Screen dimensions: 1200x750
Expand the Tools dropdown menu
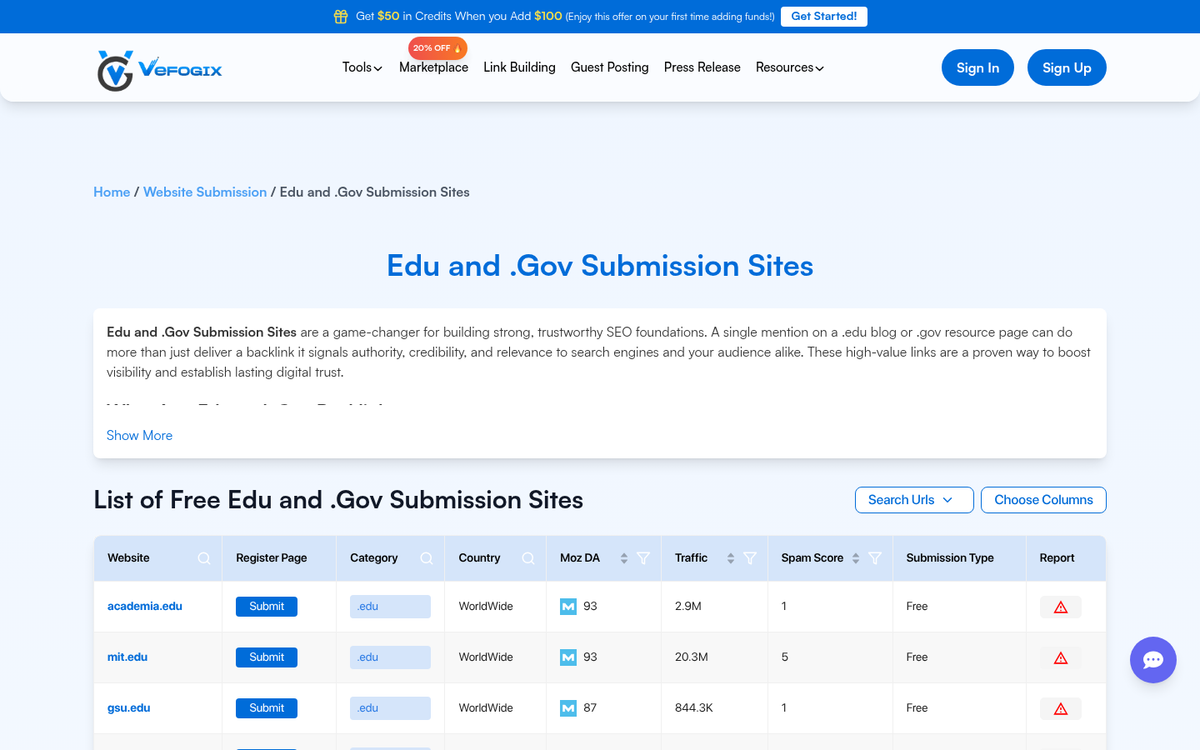point(361,67)
